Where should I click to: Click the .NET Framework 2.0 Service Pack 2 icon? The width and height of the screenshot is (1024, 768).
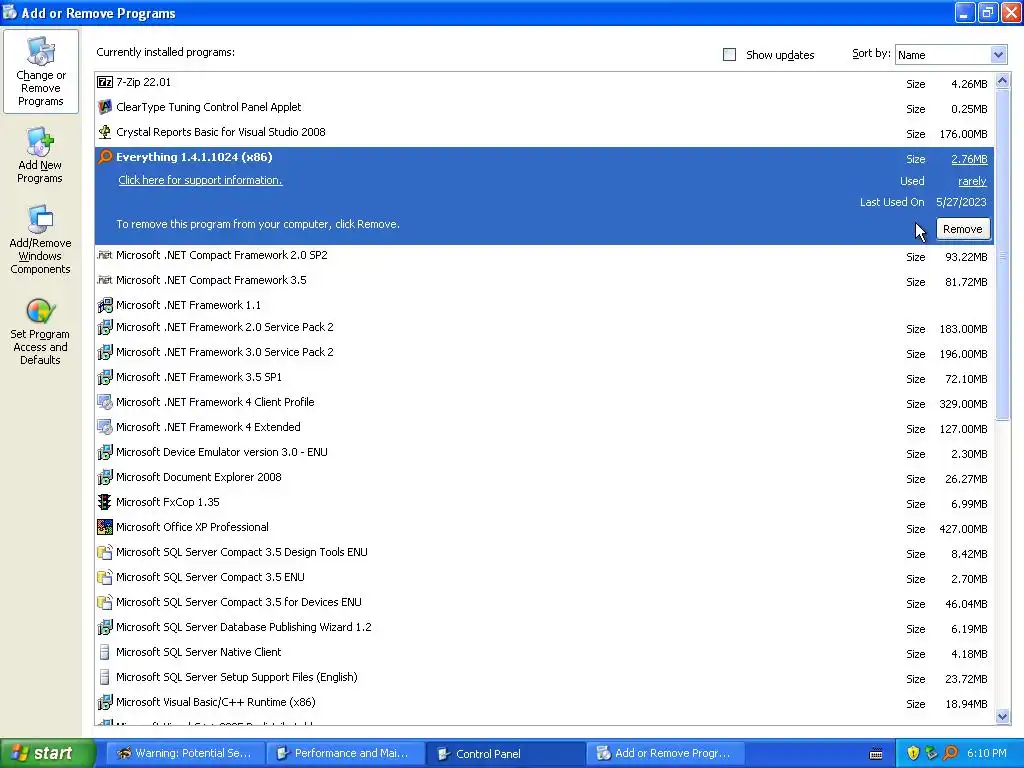[104, 327]
